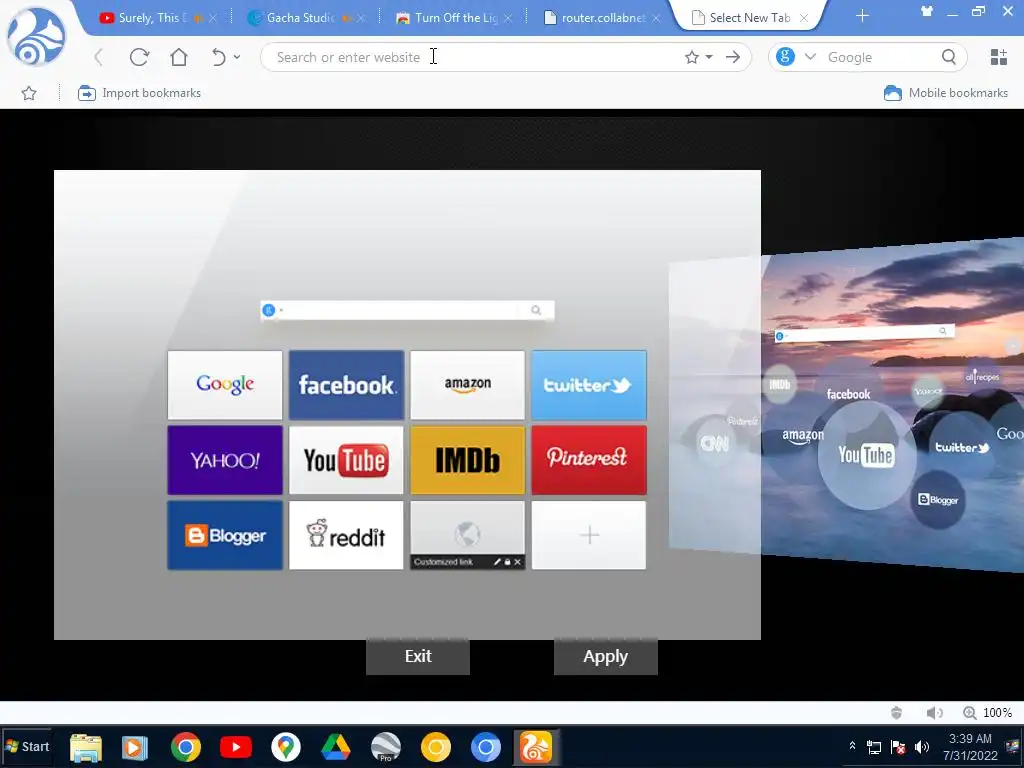This screenshot has height=768, width=1024.
Task: Click the system tray volume icon
Action: (922, 746)
